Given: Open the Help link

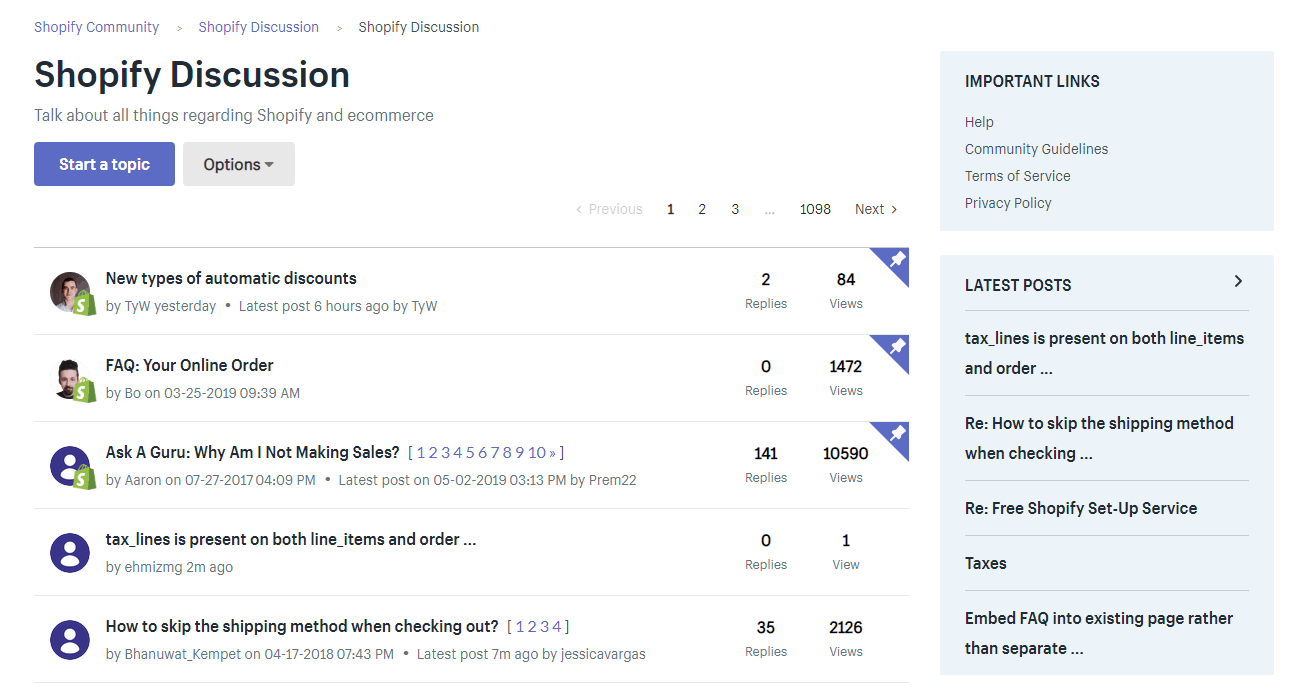Looking at the screenshot, I should 979,122.
